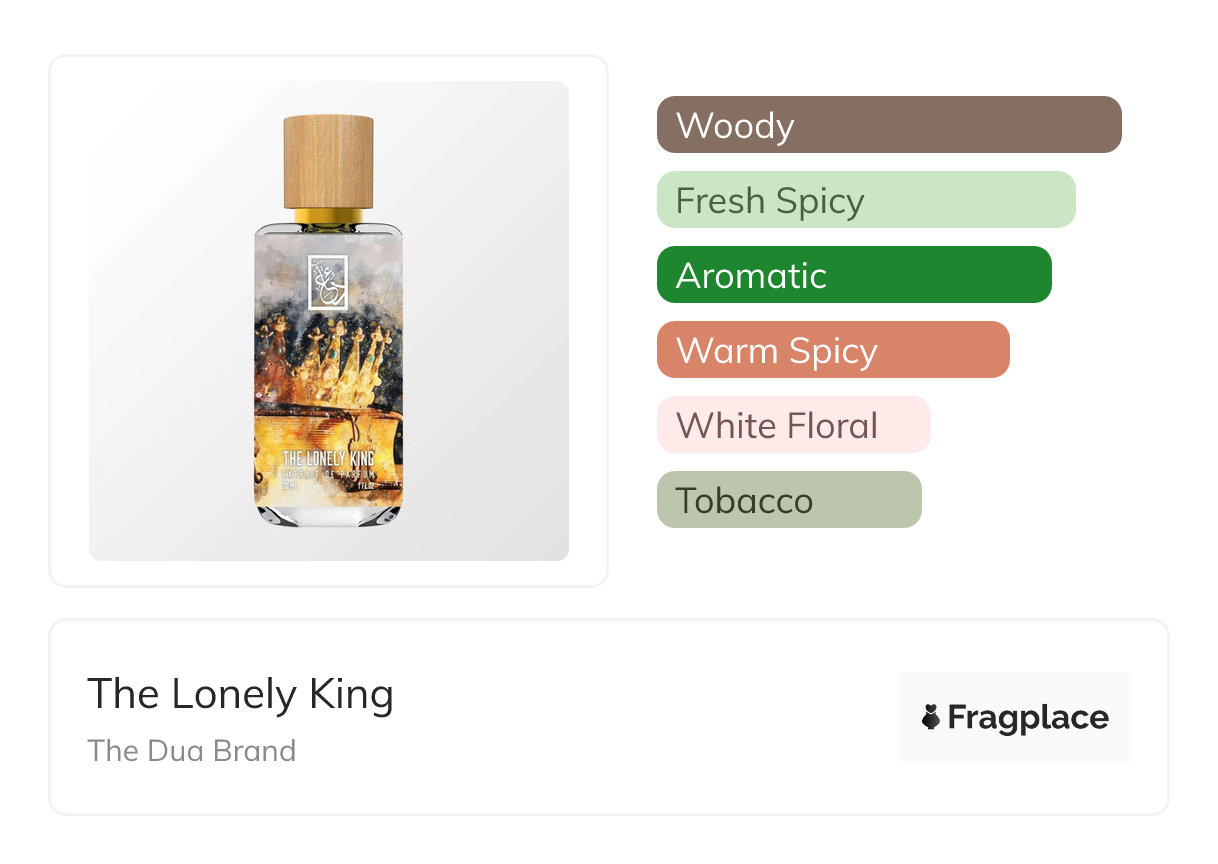This screenshot has width=1218, height=864.
Task: Click "THE LONELY KING" text on bottle
Action: (x=327, y=461)
